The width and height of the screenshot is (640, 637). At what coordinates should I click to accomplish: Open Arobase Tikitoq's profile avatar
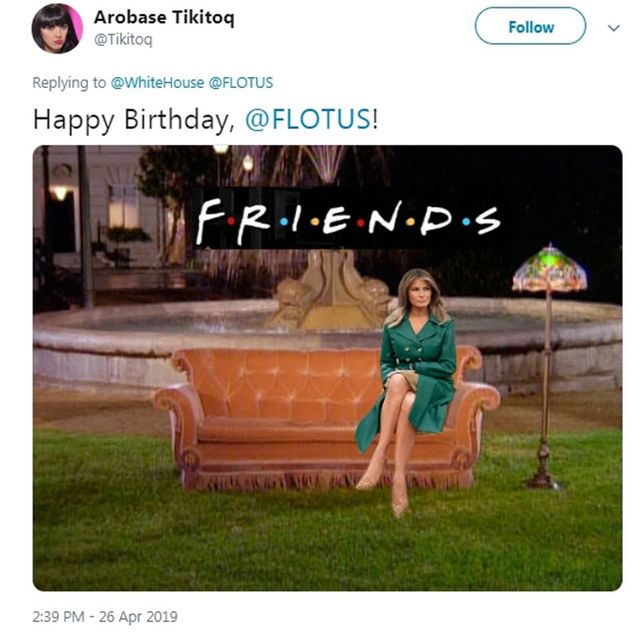coord(57,28)
